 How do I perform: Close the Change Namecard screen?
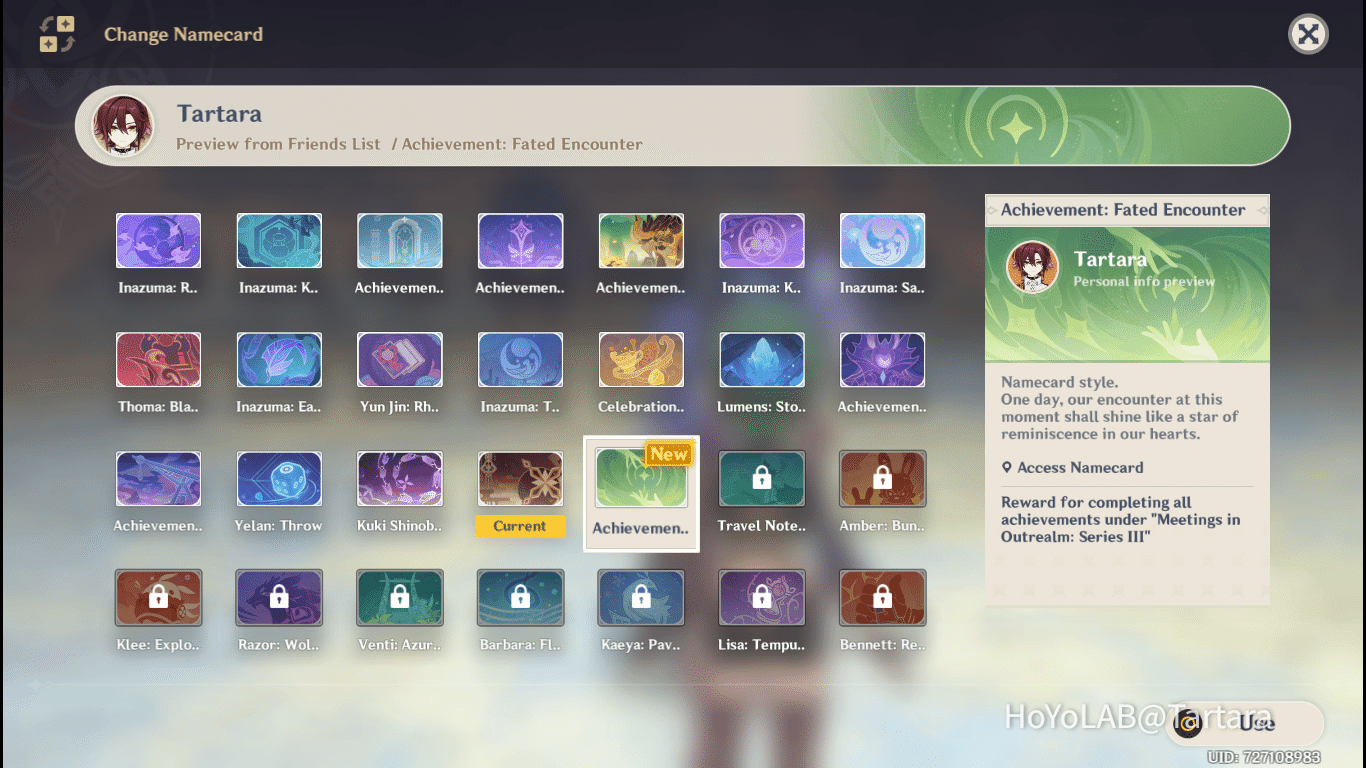[x=1307, y=35]
